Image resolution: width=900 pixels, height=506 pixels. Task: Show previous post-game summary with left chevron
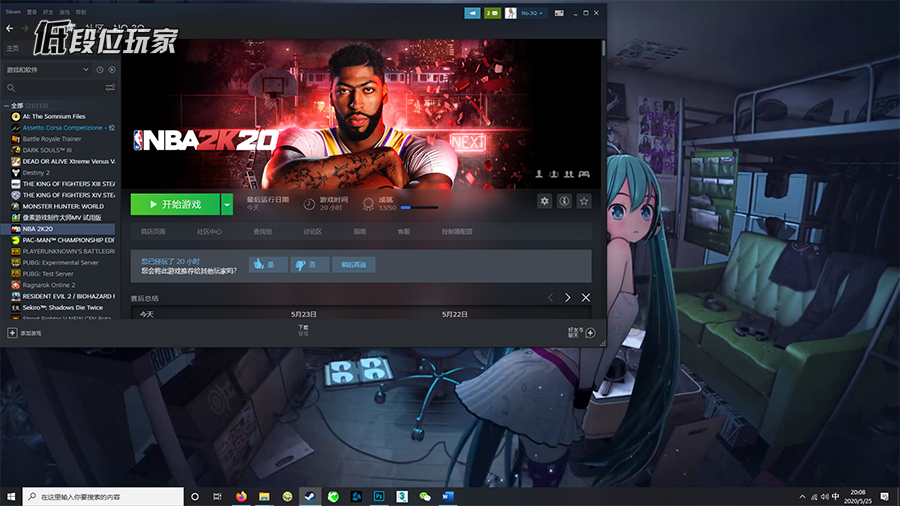coord(550,298)
